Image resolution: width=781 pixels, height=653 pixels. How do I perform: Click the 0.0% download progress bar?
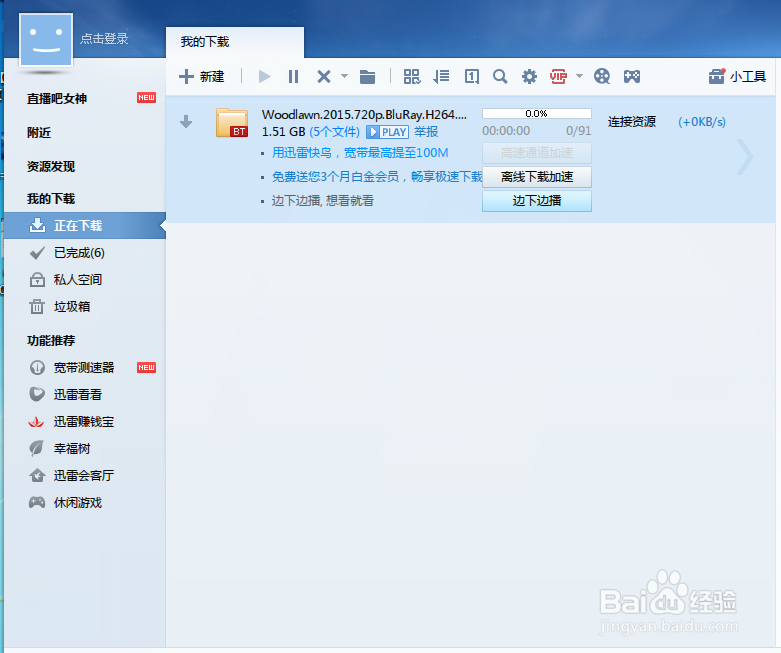click(x=537, y=114)
